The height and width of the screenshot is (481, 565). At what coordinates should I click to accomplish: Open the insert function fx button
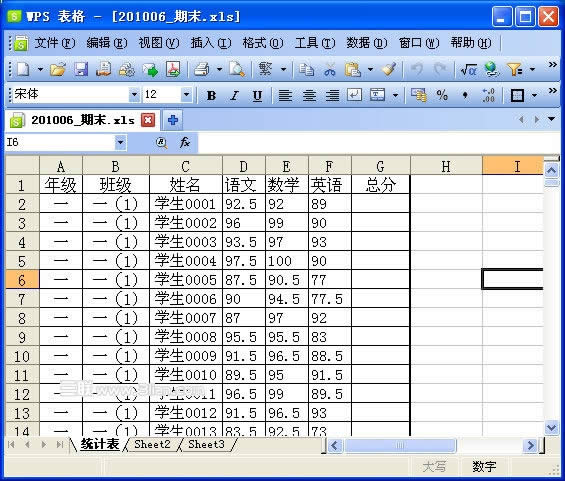point(185,142)
